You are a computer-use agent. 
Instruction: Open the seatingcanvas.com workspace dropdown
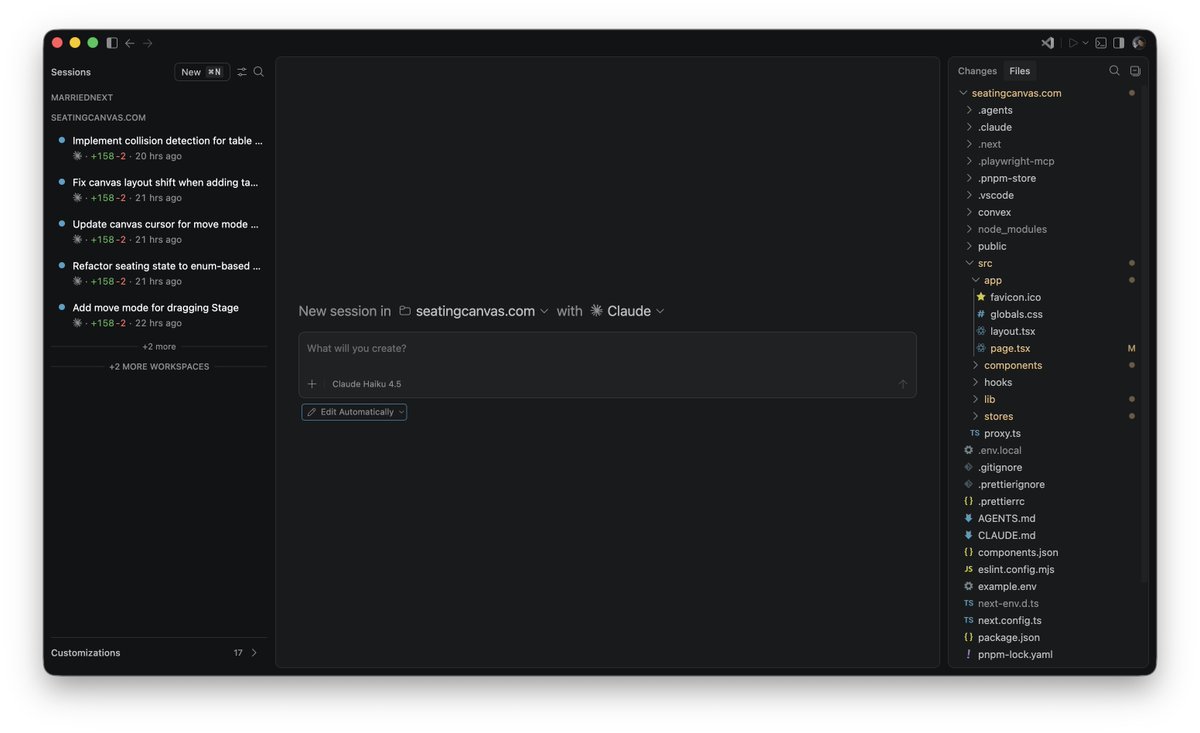click(x=474, y=311)
